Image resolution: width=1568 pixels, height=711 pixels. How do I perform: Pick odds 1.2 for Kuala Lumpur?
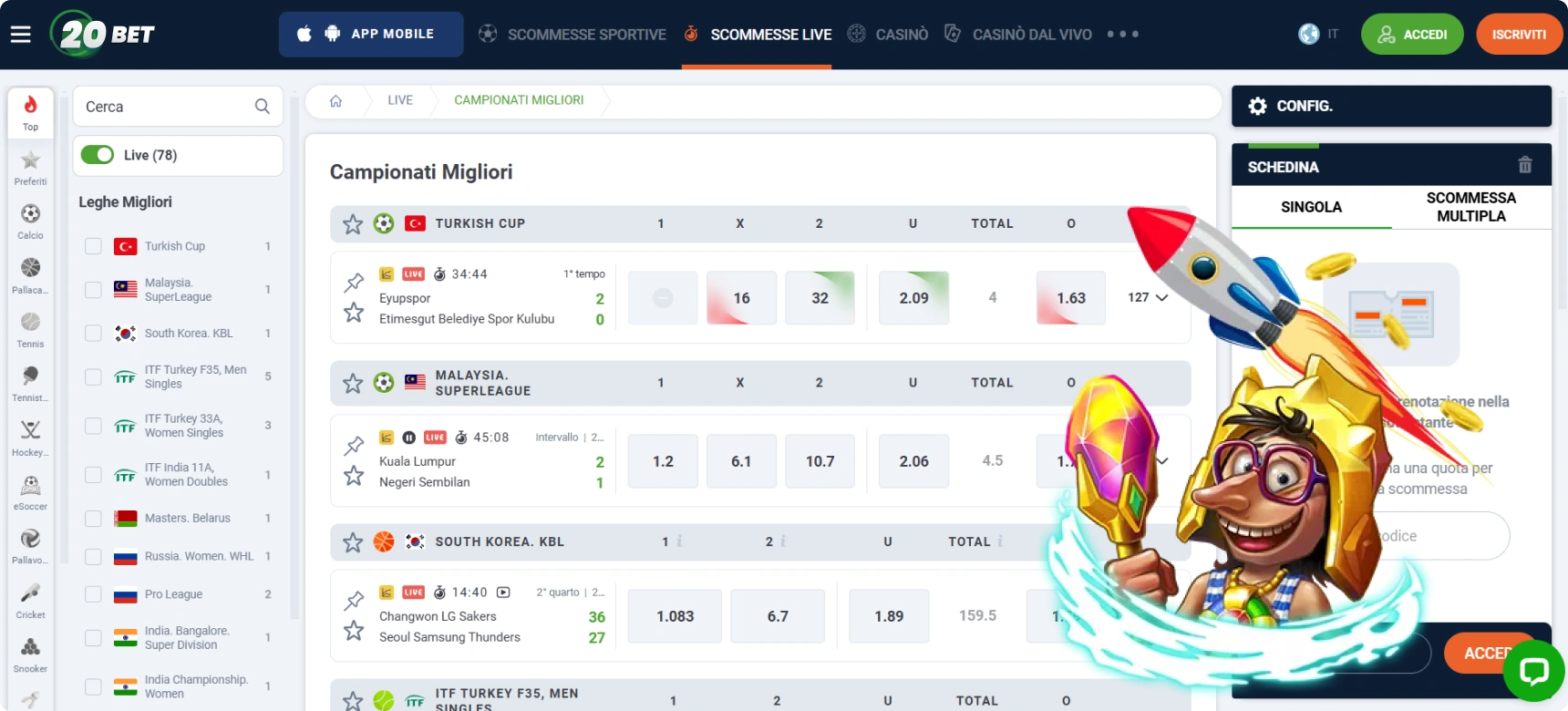[x=663, y=461]
